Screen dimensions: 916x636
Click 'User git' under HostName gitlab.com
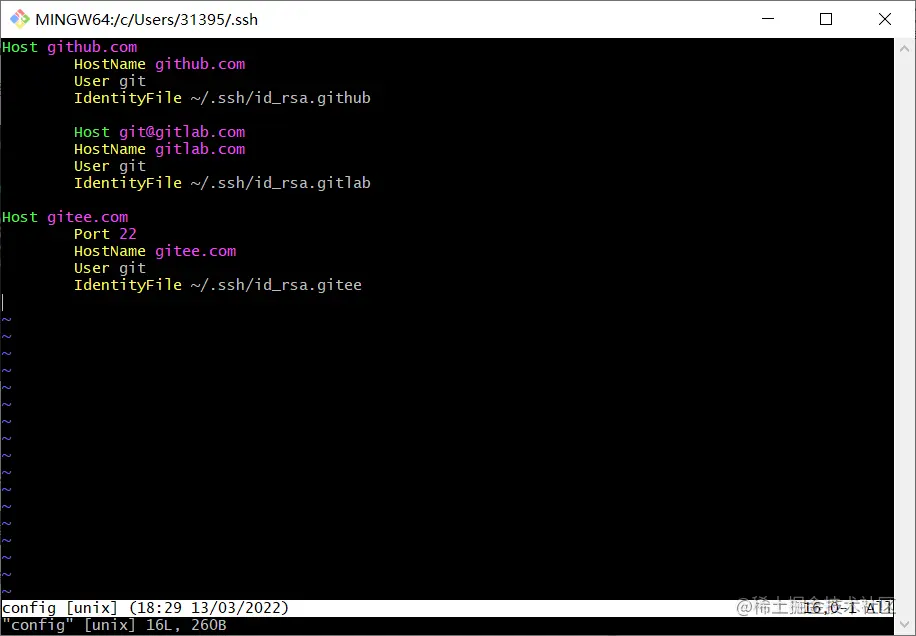pyautogui.click(x=110, y=166)
